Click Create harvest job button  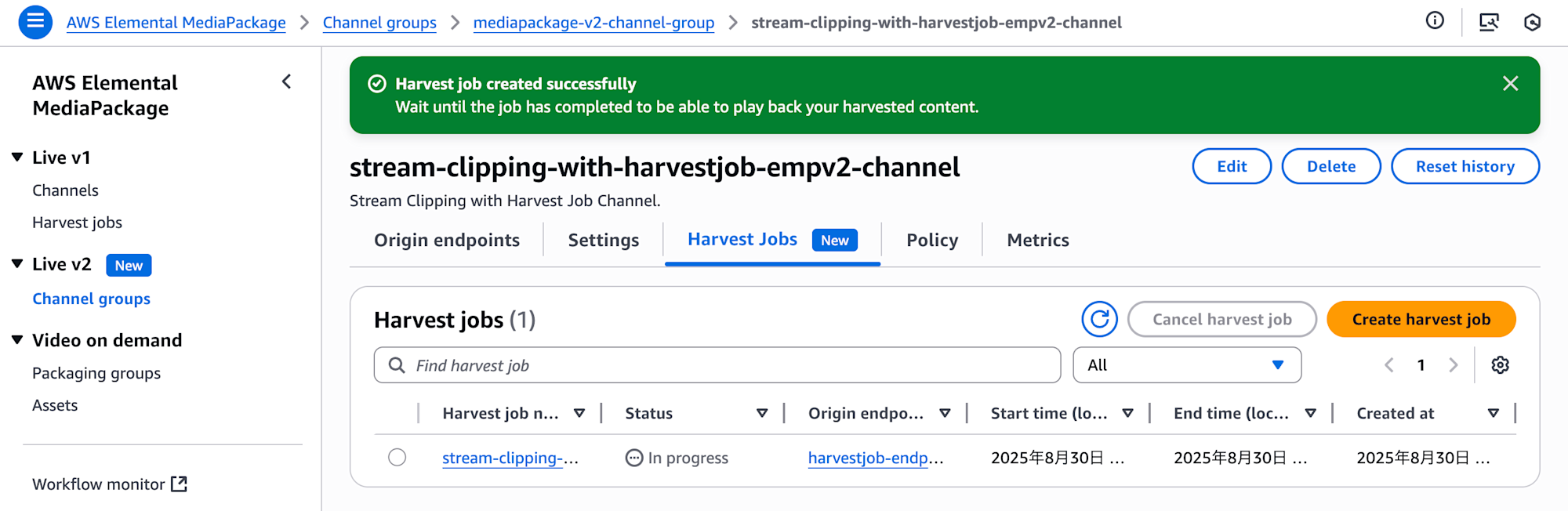pos(1421,319)
